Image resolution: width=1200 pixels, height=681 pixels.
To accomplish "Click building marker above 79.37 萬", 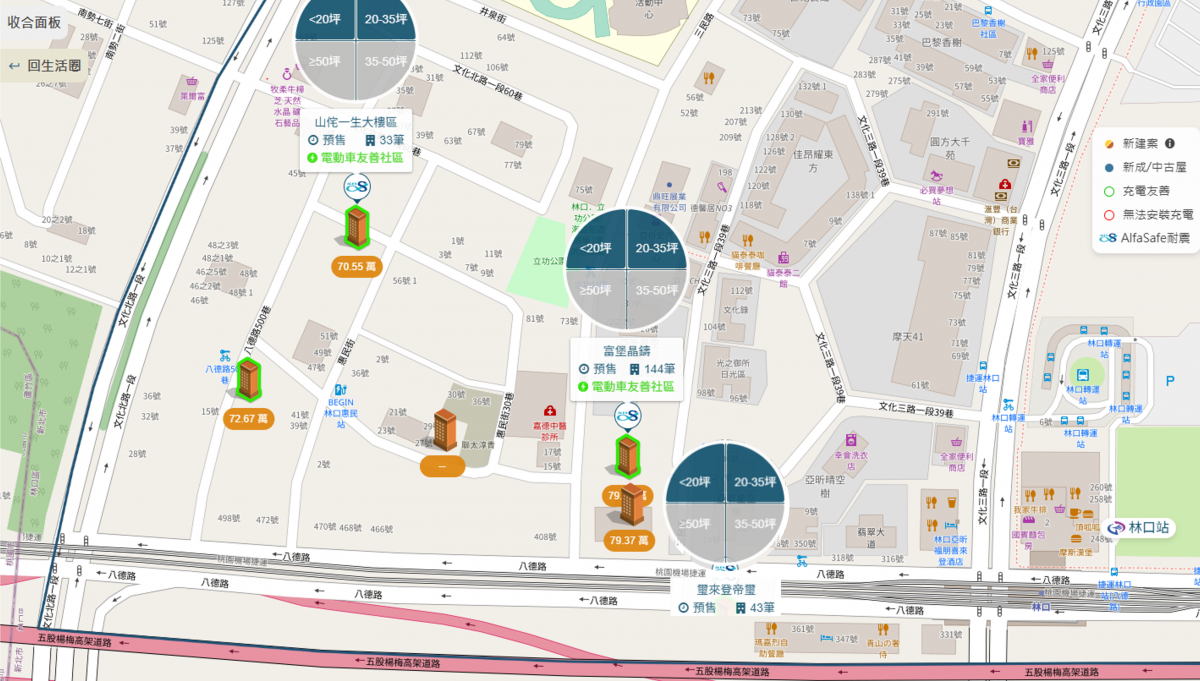I will [x=630, y=505].
